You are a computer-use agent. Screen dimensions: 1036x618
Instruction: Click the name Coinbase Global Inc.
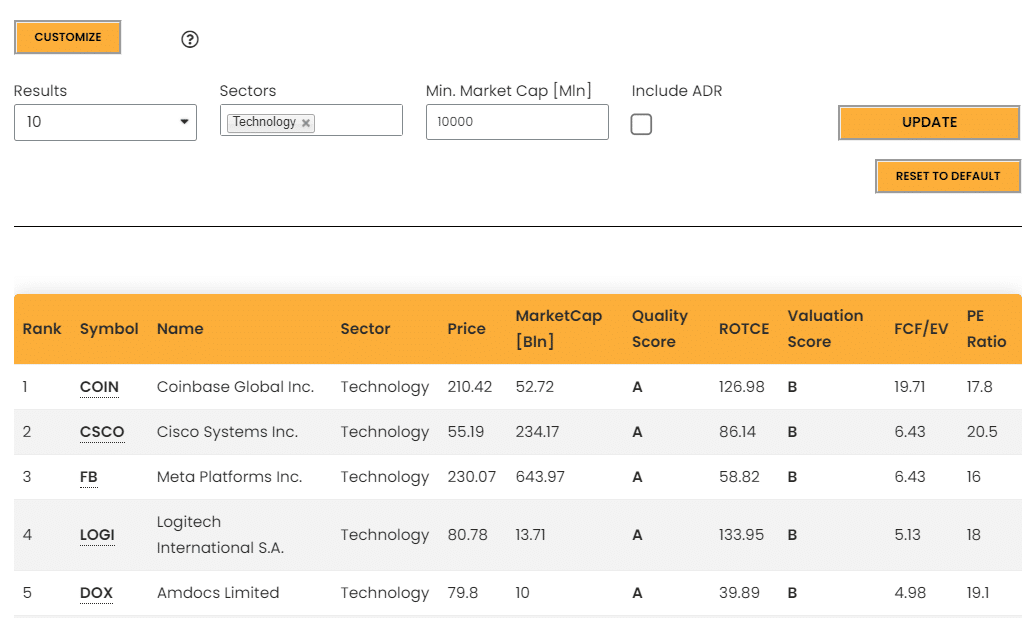(x=235, y=387)
